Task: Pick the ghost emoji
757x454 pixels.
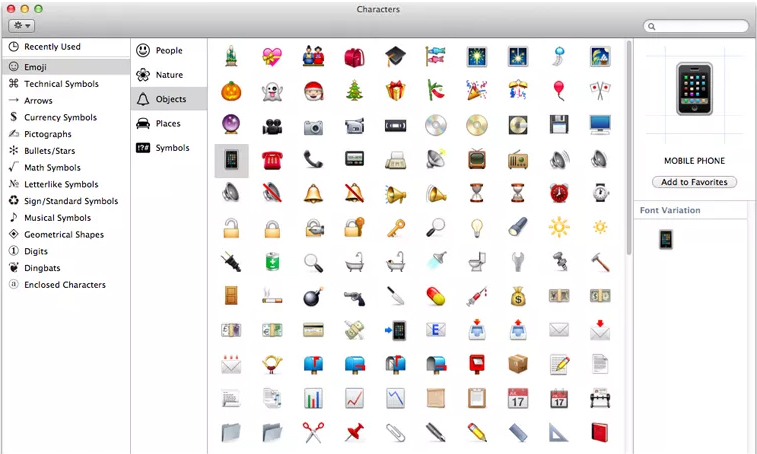Action: click(x=272, y=91)
